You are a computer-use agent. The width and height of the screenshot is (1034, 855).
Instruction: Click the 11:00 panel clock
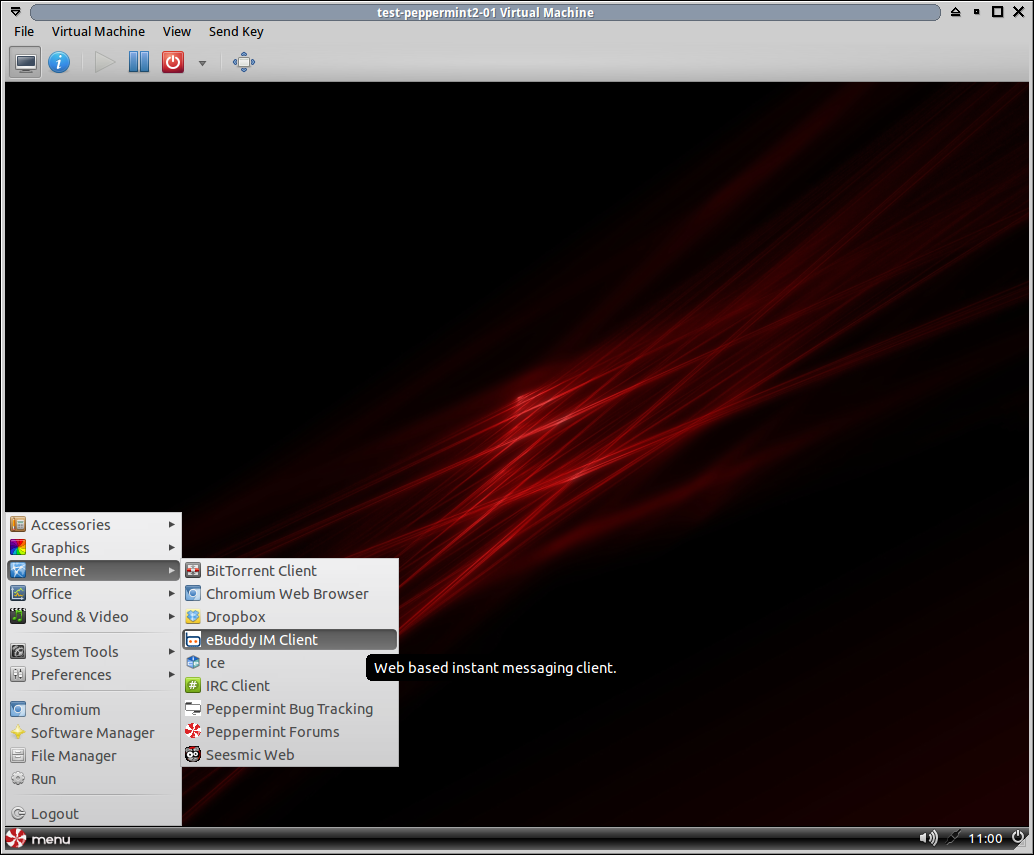pyautogui.click(x=985, y=839)
